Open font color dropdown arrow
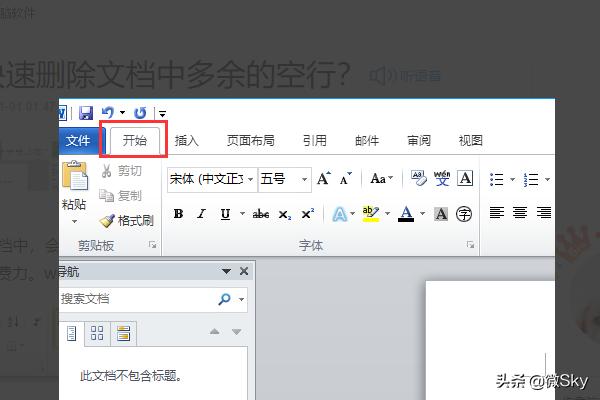 (x=422, y=213)
